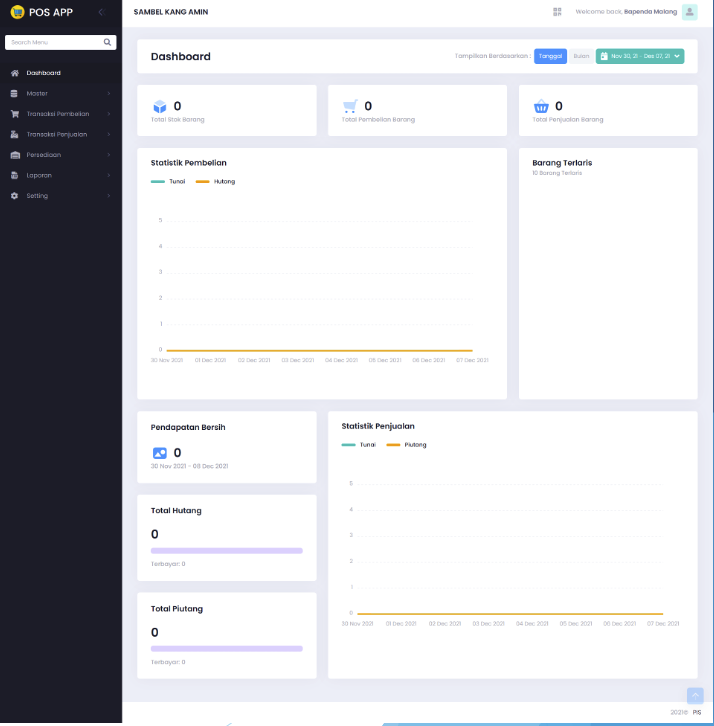Open the date range dropdown
This screenshot has height=726, width=714.
(640, 57)
